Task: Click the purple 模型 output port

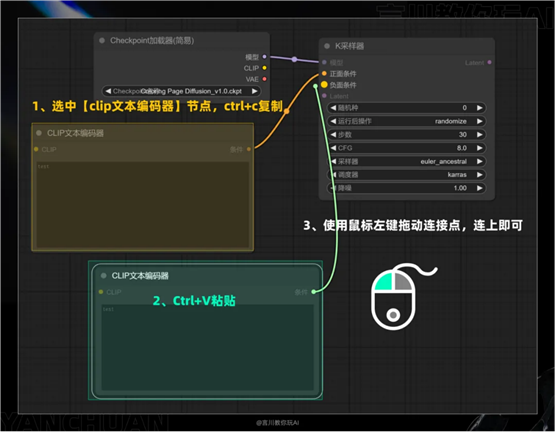Action: [x=264, y=57]
